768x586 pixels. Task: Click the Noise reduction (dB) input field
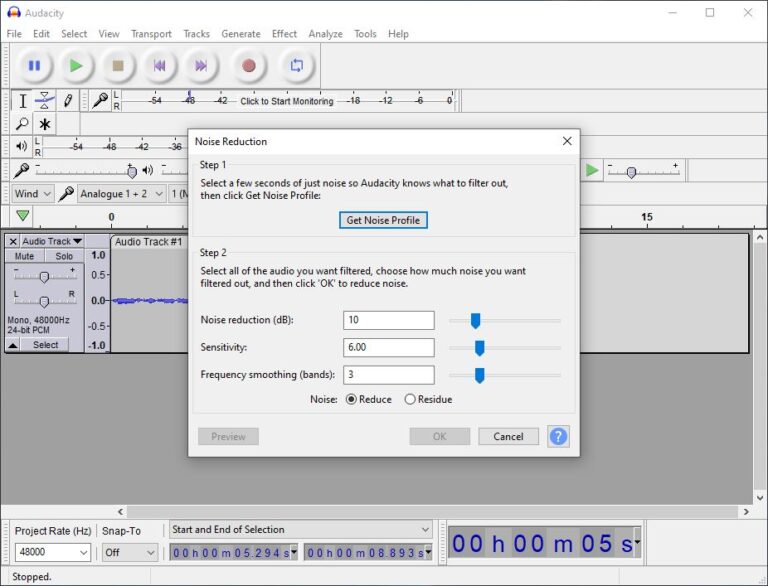click(388, 320)
